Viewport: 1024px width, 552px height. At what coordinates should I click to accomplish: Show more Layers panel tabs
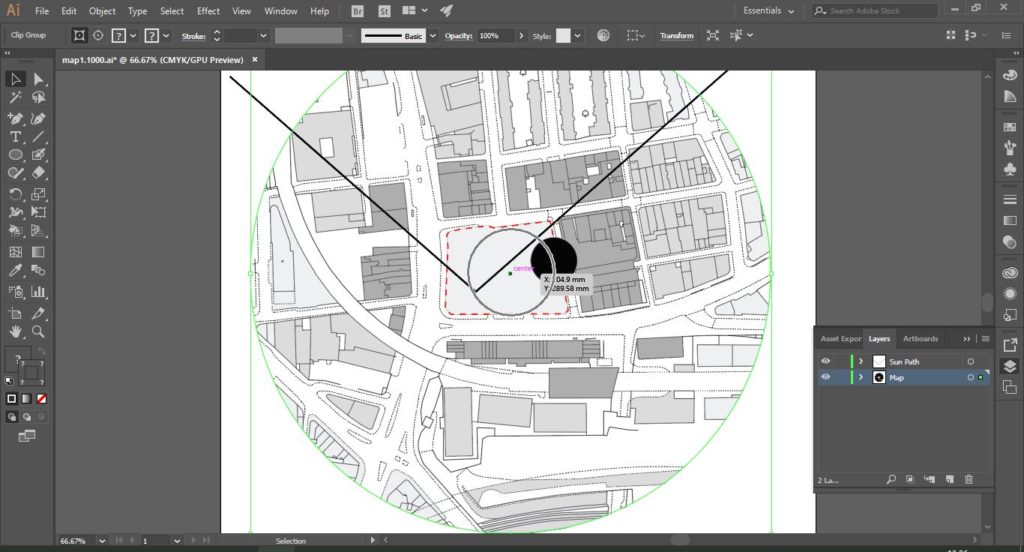967,339
